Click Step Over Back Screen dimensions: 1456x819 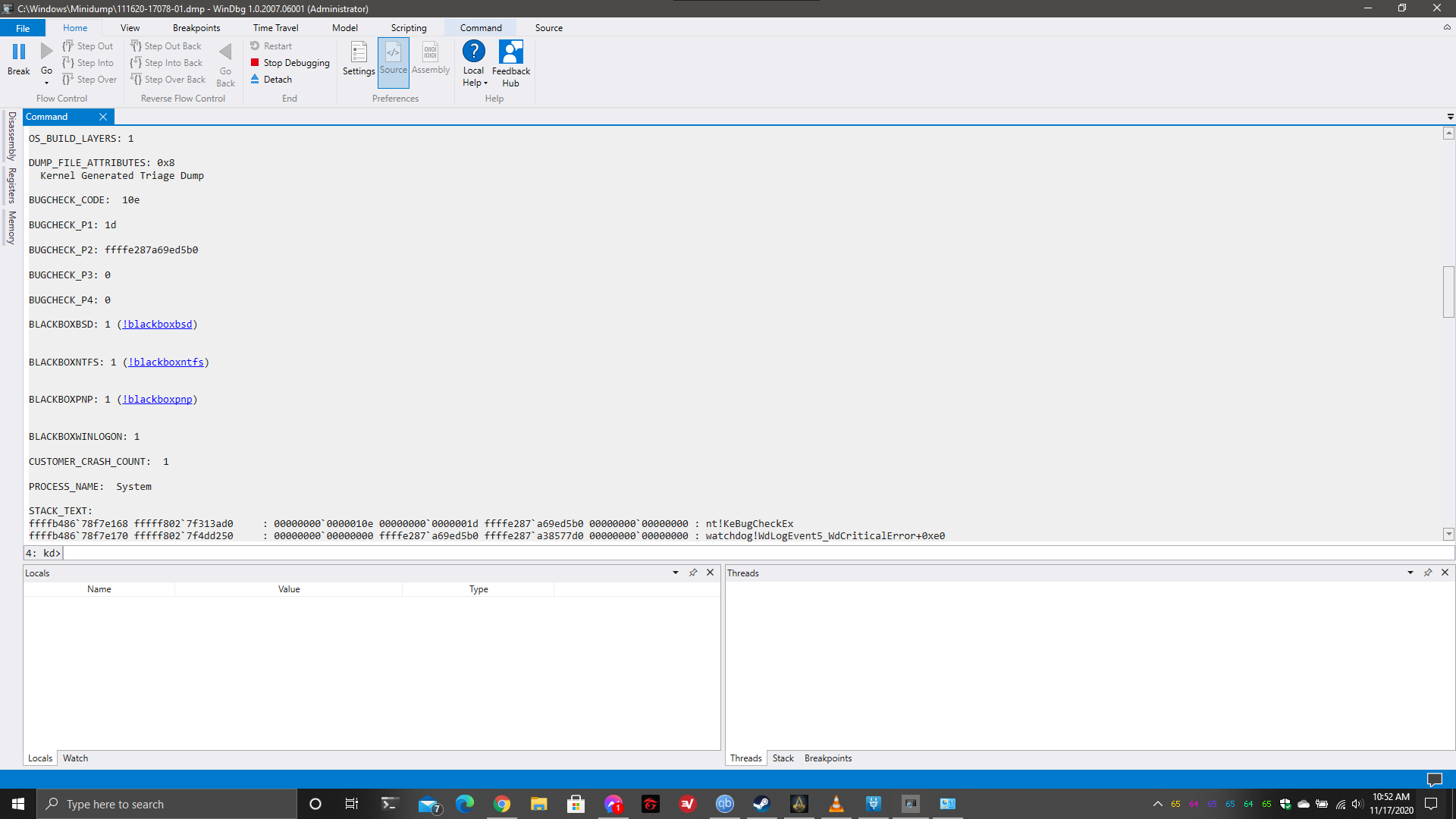pos(168,80)
